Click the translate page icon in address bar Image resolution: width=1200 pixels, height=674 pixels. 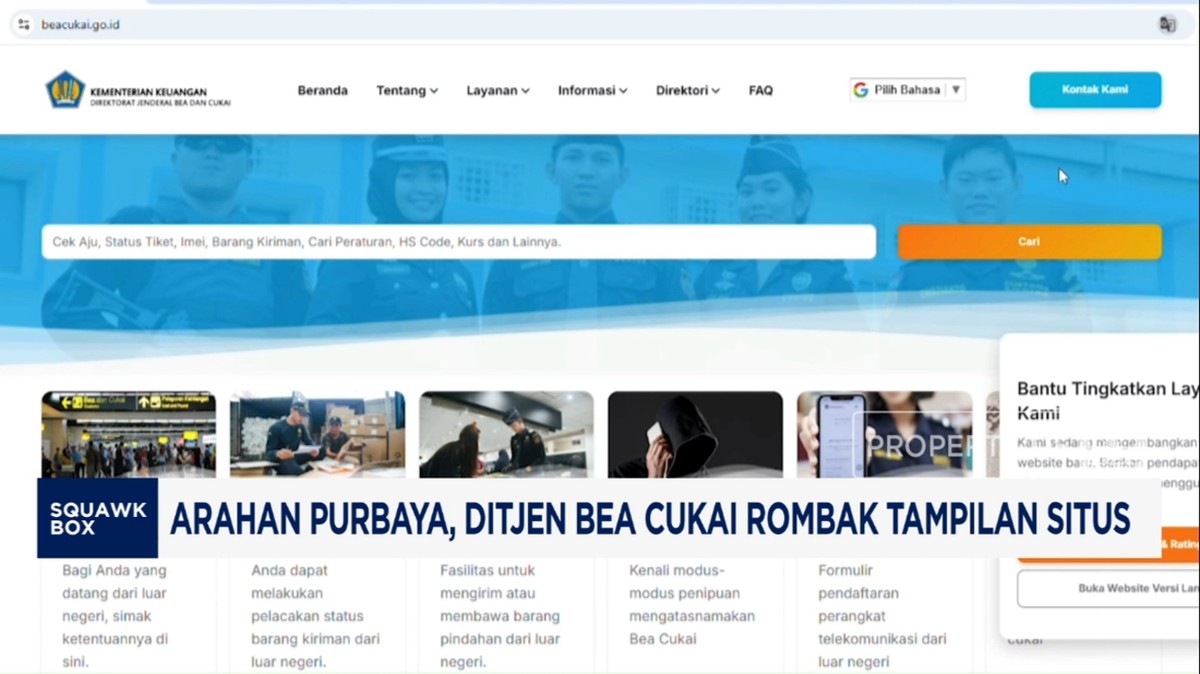tap(1167, 24)
